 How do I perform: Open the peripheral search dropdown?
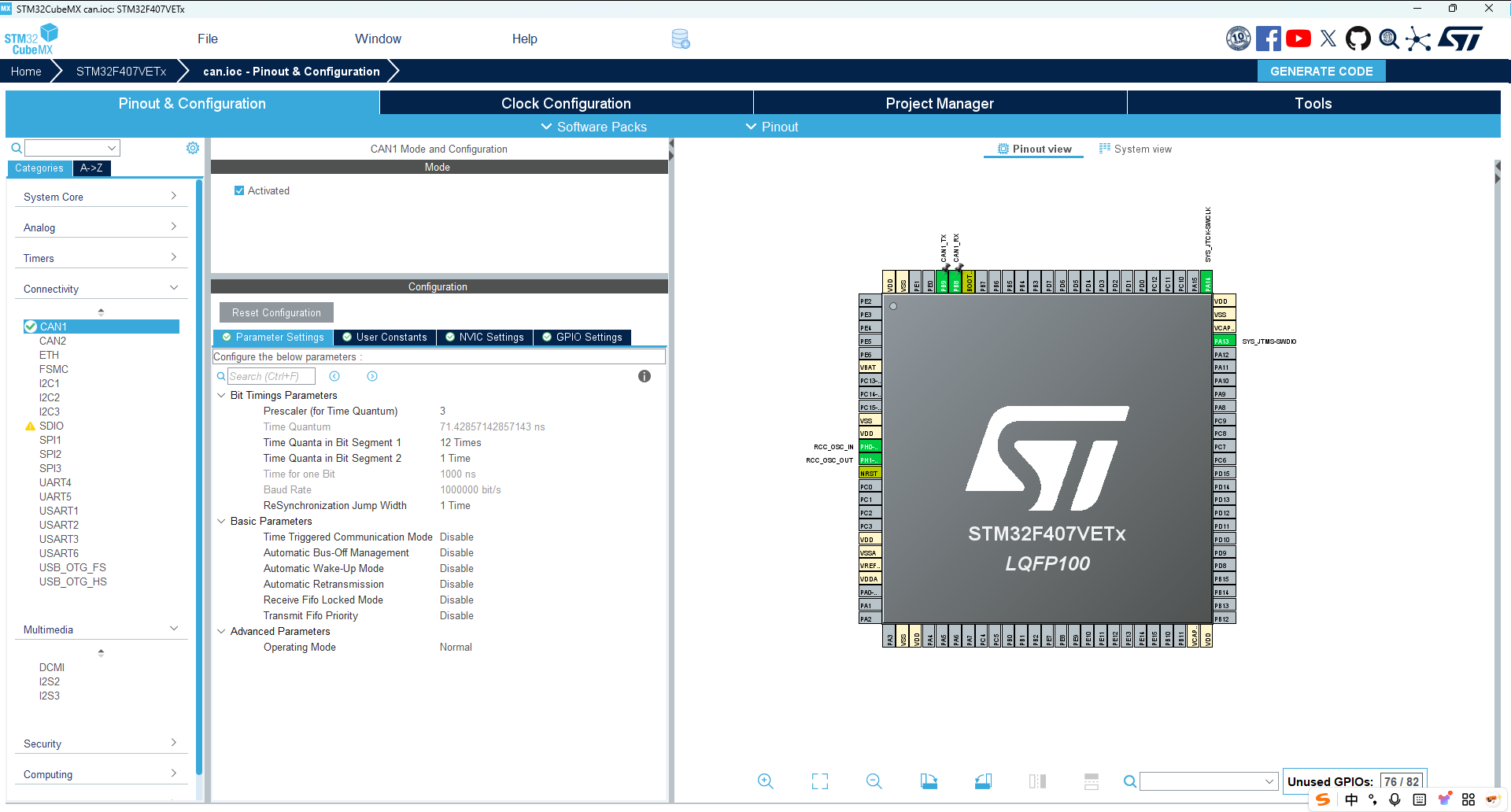112,148
